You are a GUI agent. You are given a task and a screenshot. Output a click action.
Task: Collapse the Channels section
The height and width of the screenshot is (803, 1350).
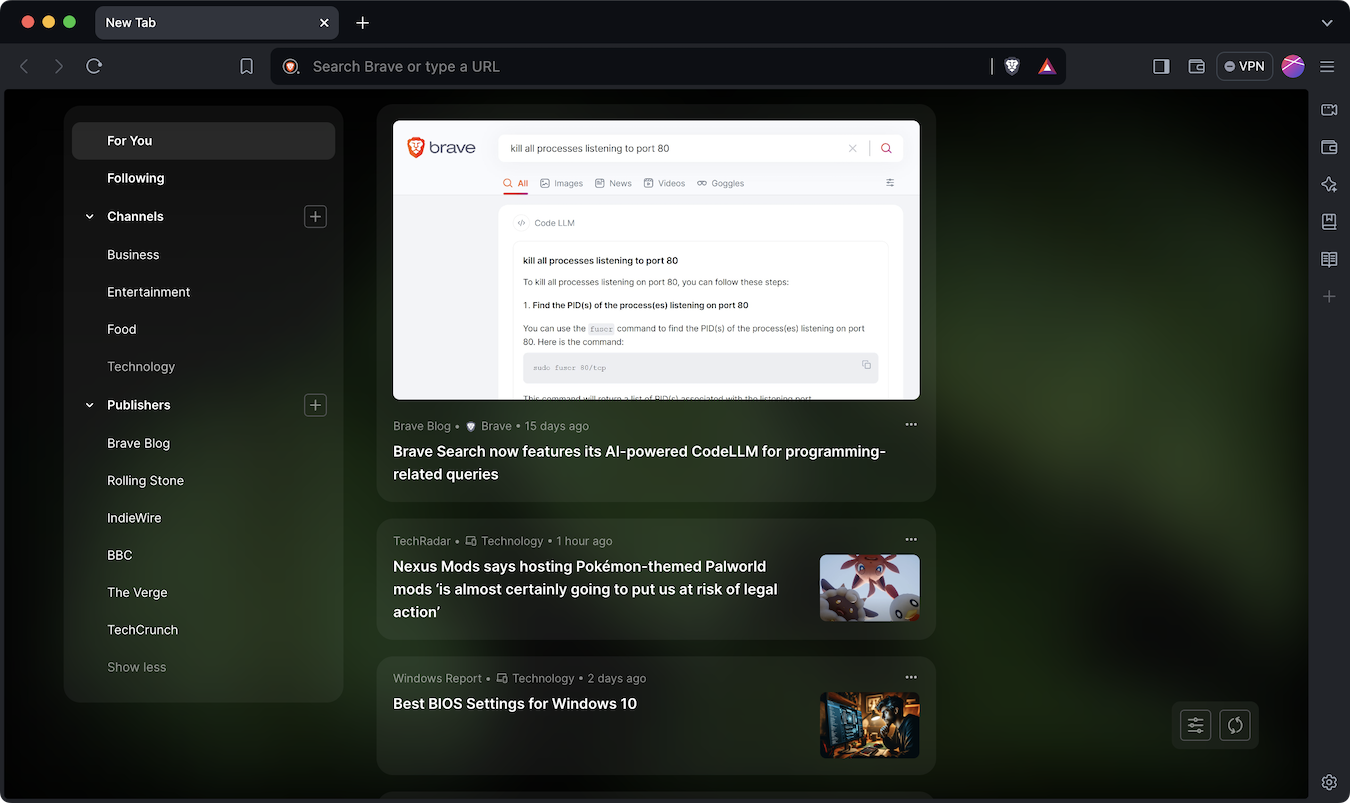tap(89, 216)
